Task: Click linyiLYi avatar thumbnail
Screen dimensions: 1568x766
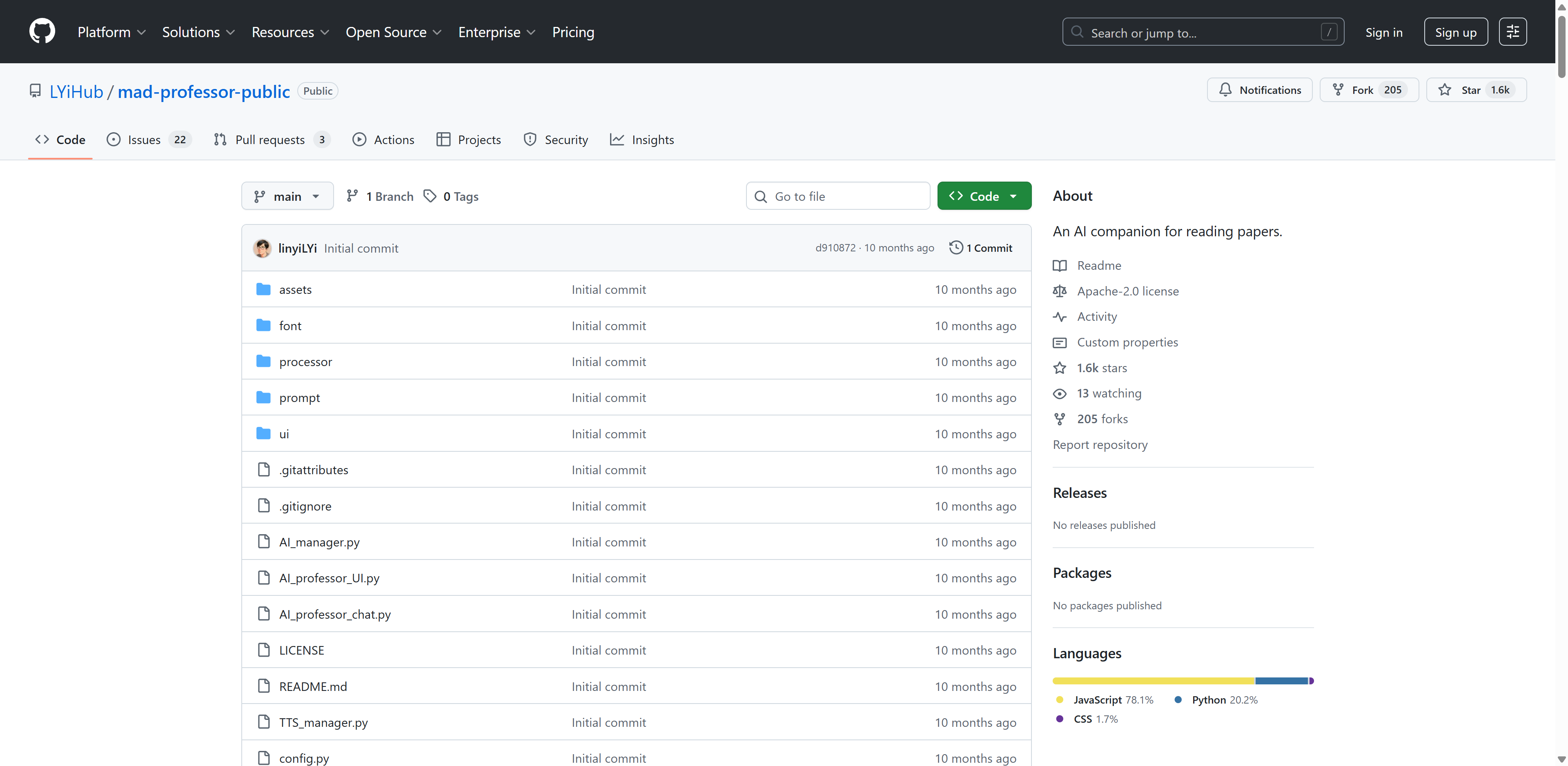Action: click(262, 248)
